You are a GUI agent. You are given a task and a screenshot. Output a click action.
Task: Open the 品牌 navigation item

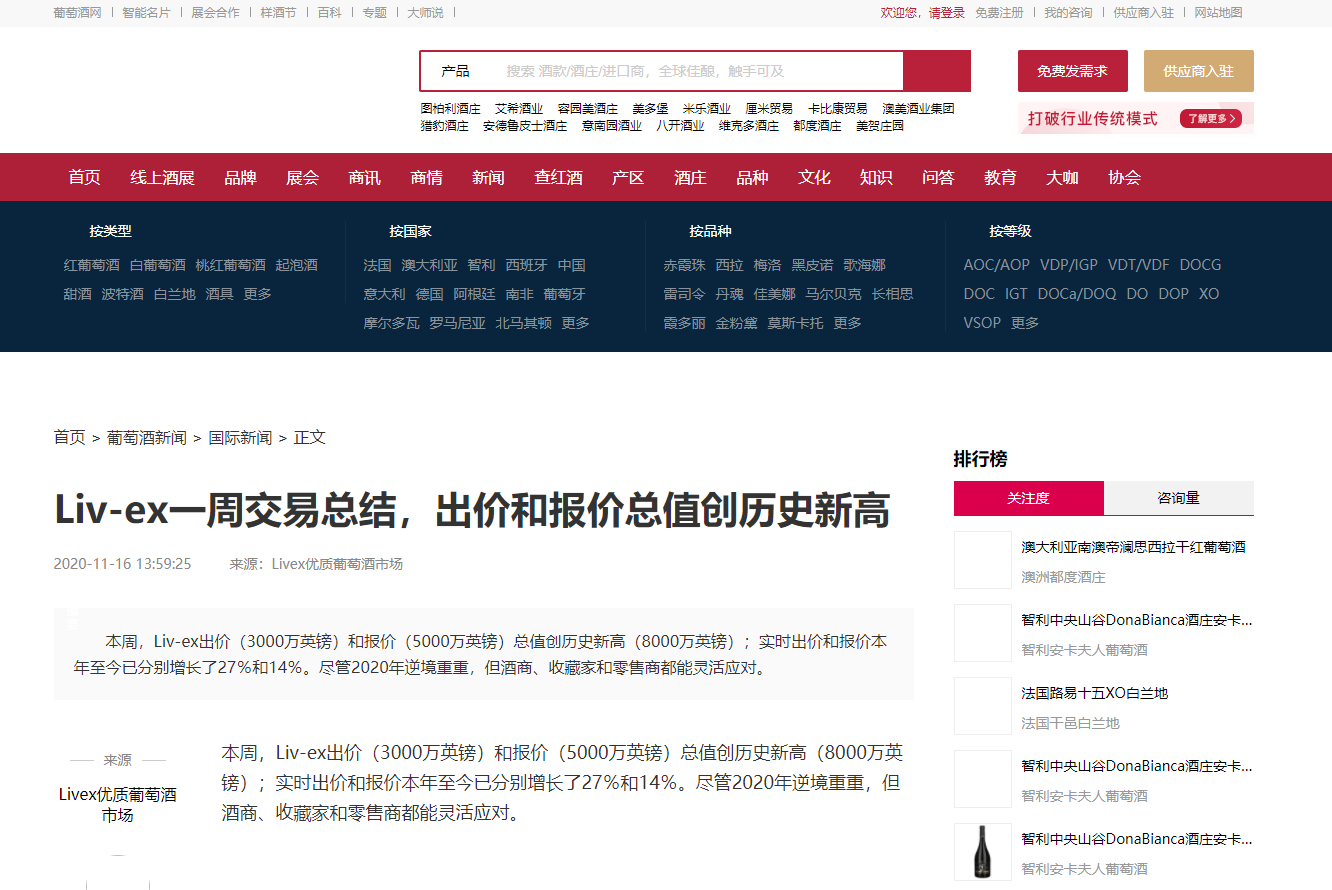click(x=240, y=177)
